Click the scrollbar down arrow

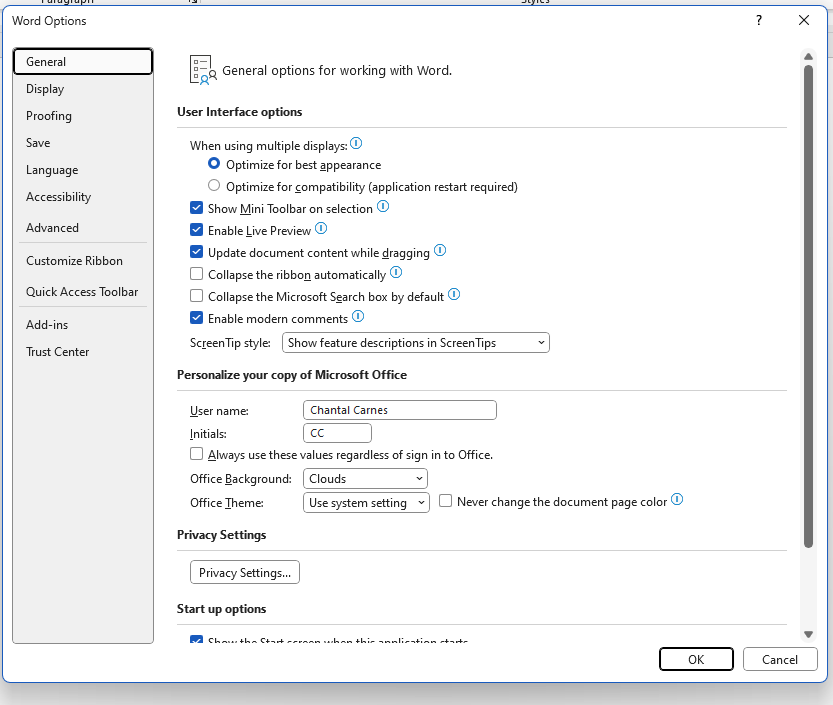809,634
